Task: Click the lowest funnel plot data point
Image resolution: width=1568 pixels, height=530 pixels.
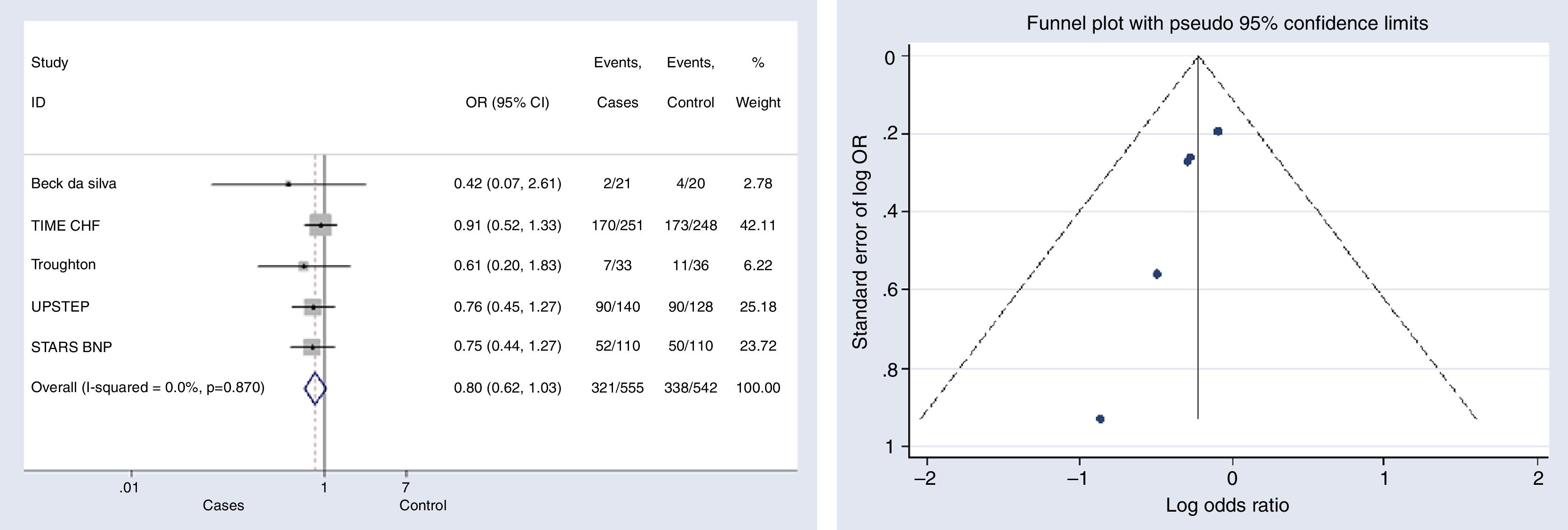Action: click(x=1100, y=418)
